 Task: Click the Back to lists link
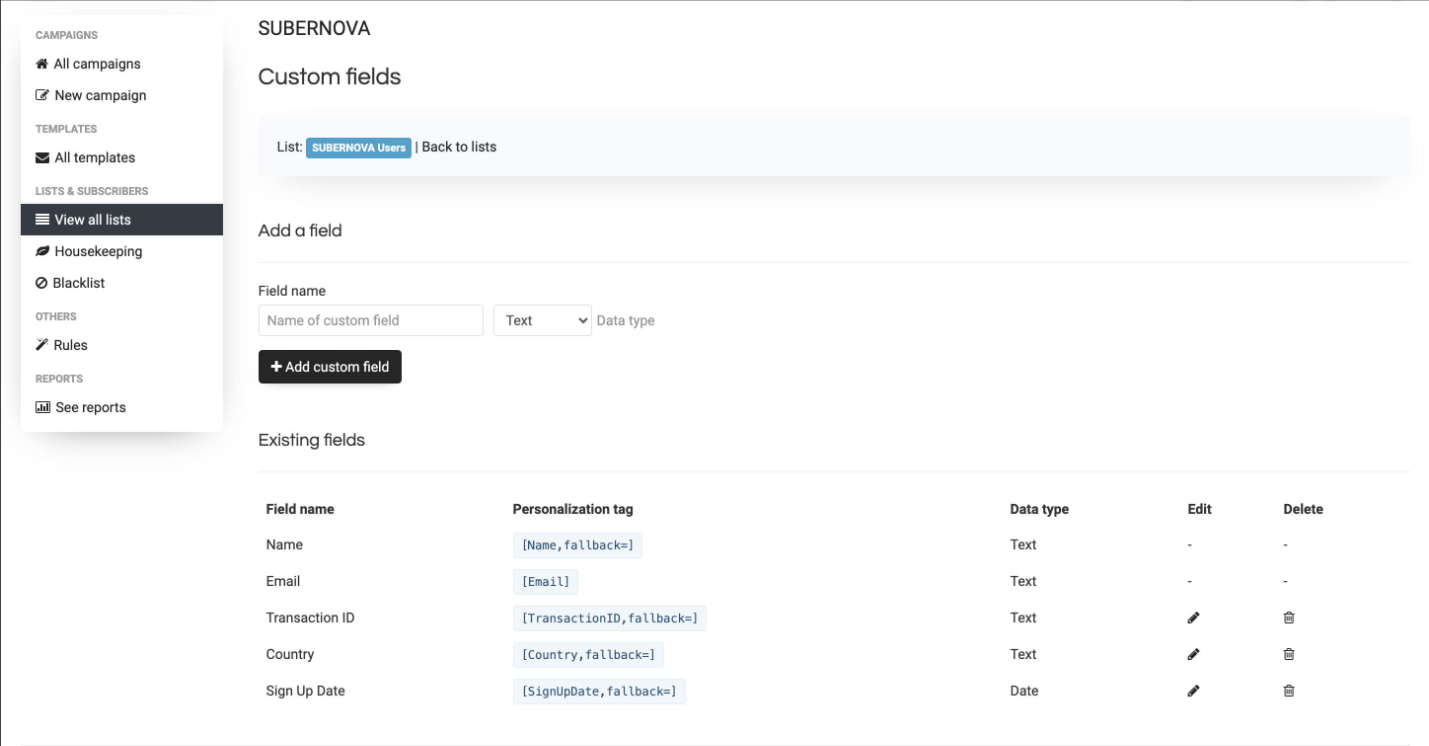[459, 147]
